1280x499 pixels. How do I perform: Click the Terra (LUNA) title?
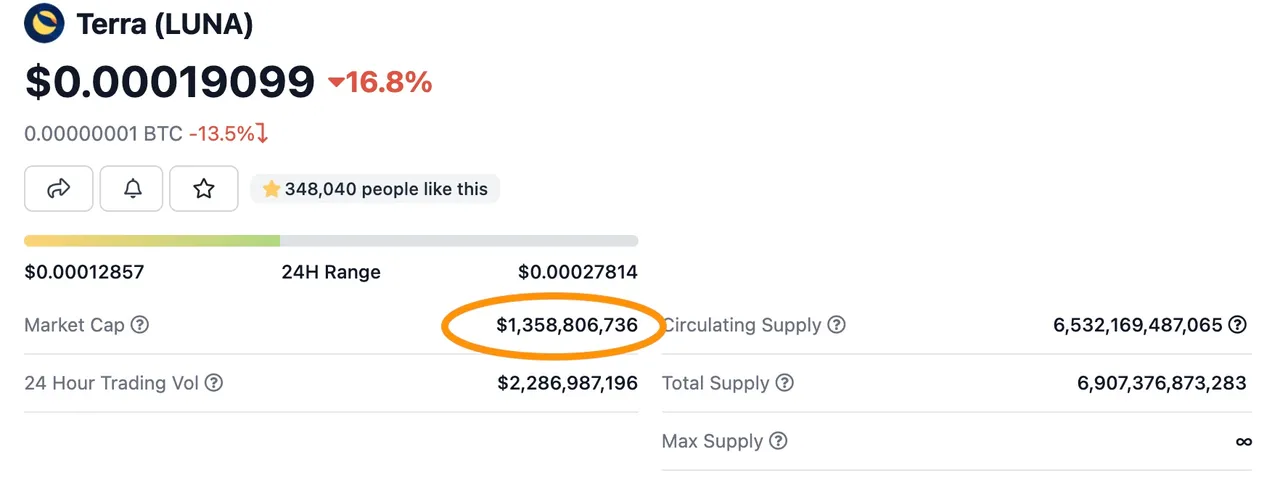165,24
